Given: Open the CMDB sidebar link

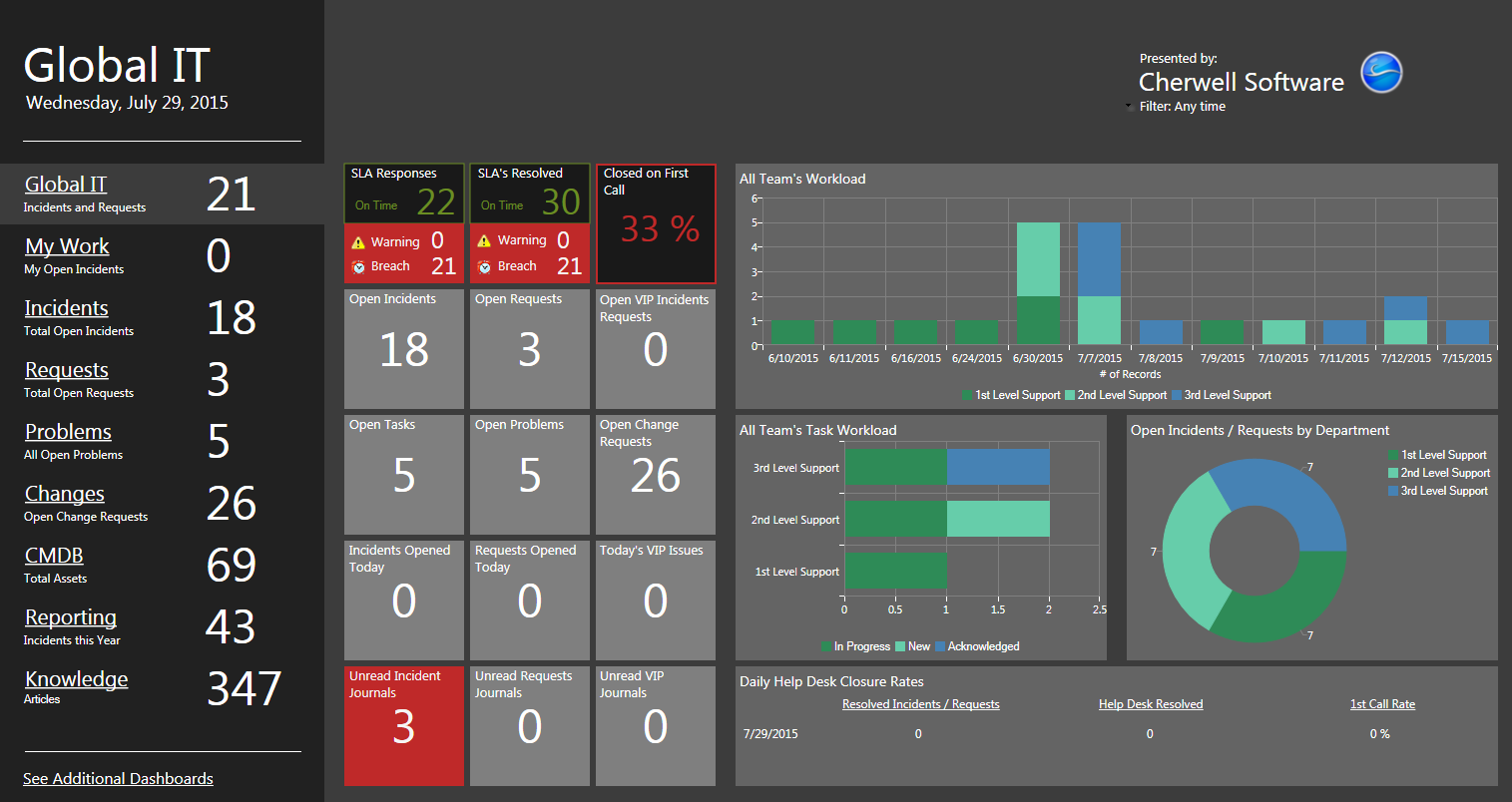Looking at the screenshot, I should click(54, 556).
